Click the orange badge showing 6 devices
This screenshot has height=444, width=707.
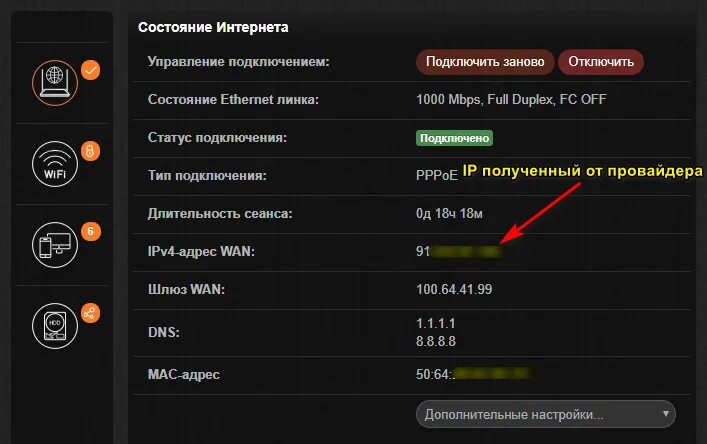91,232
